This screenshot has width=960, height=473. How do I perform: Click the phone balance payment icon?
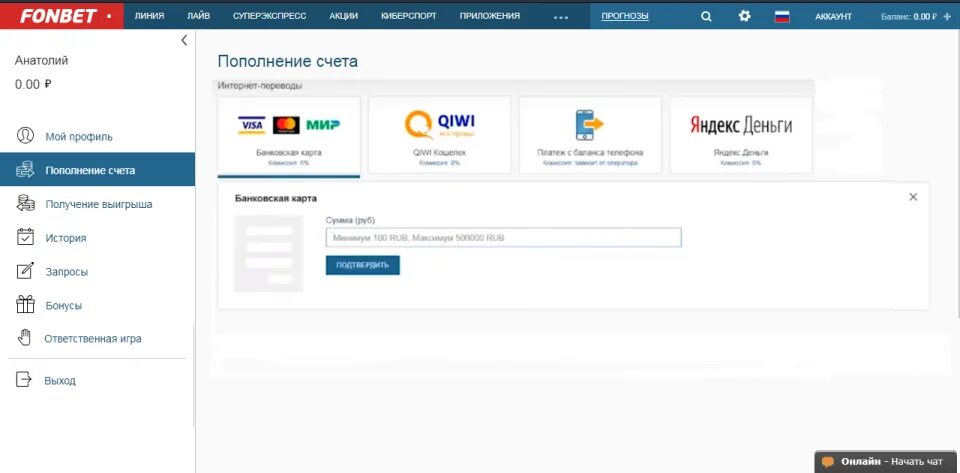(590, 124)
